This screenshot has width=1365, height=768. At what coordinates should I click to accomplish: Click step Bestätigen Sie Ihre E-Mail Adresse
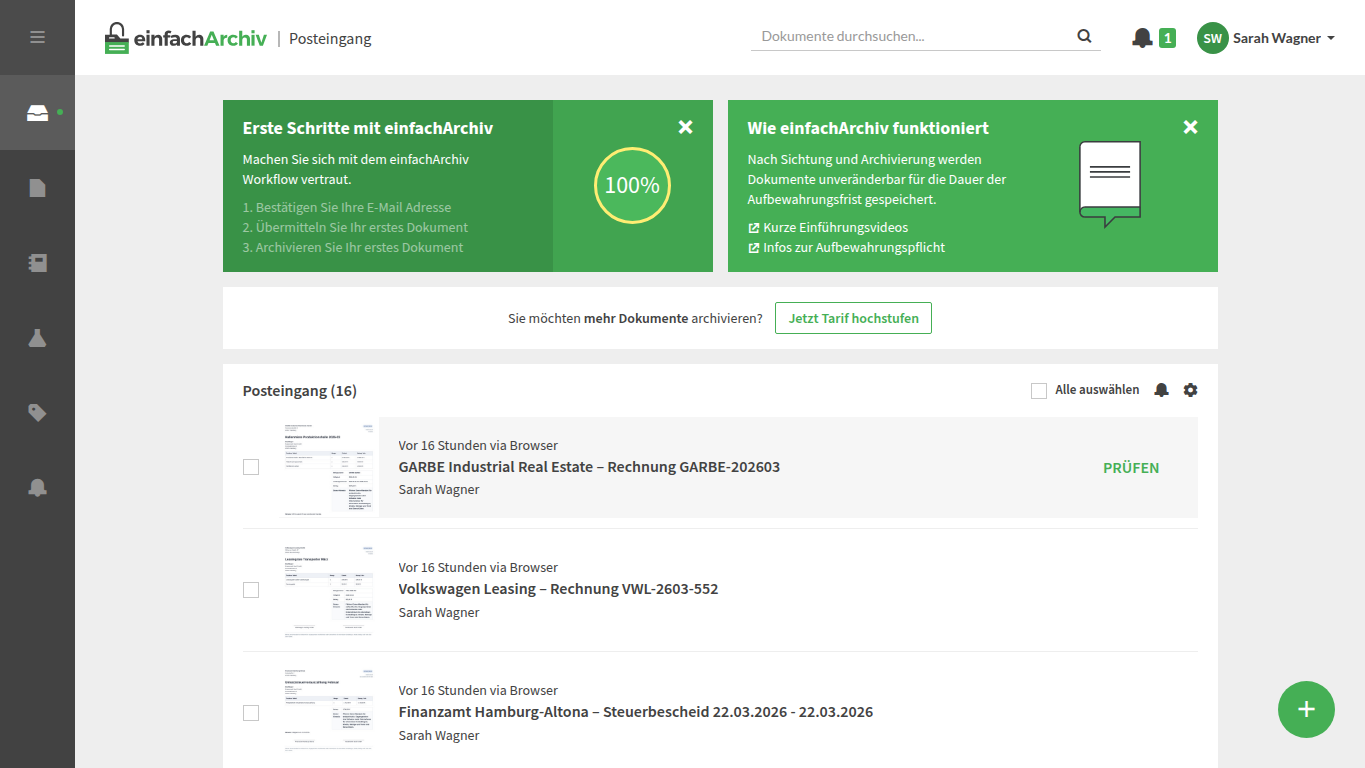coord(347,207)
